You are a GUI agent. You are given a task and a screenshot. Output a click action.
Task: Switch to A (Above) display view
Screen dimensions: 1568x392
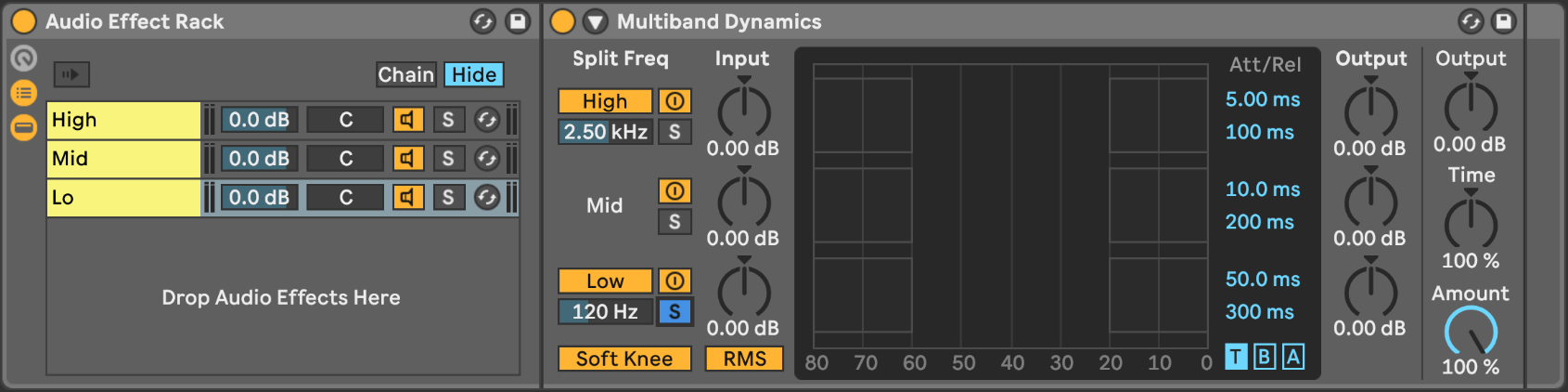tap(1293, 357)
